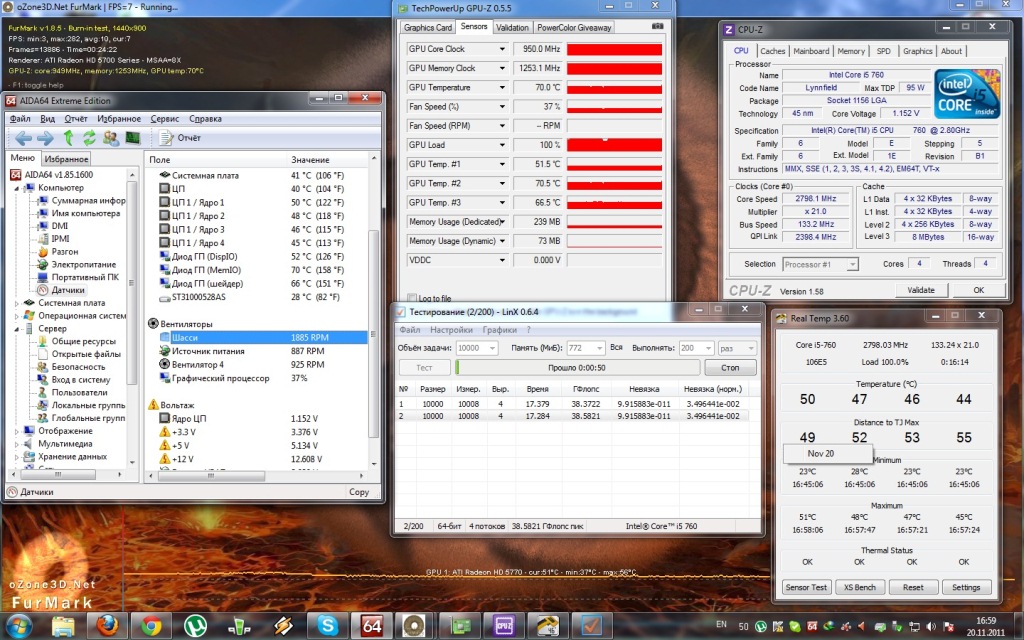Click the Отчёт report icon in AIDA64 toolbar

(180, 138)
